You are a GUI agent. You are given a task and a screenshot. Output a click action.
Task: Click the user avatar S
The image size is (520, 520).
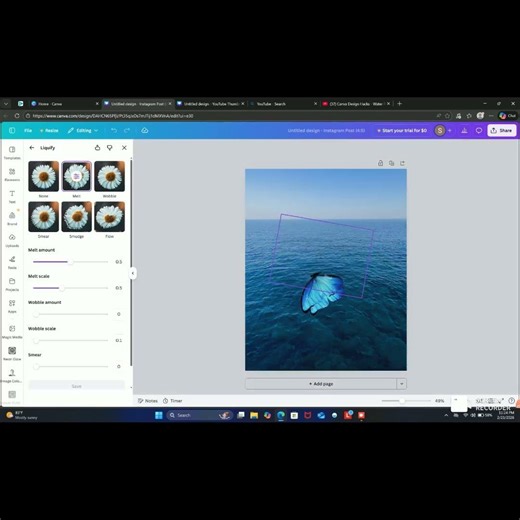[x=440, y=130]
